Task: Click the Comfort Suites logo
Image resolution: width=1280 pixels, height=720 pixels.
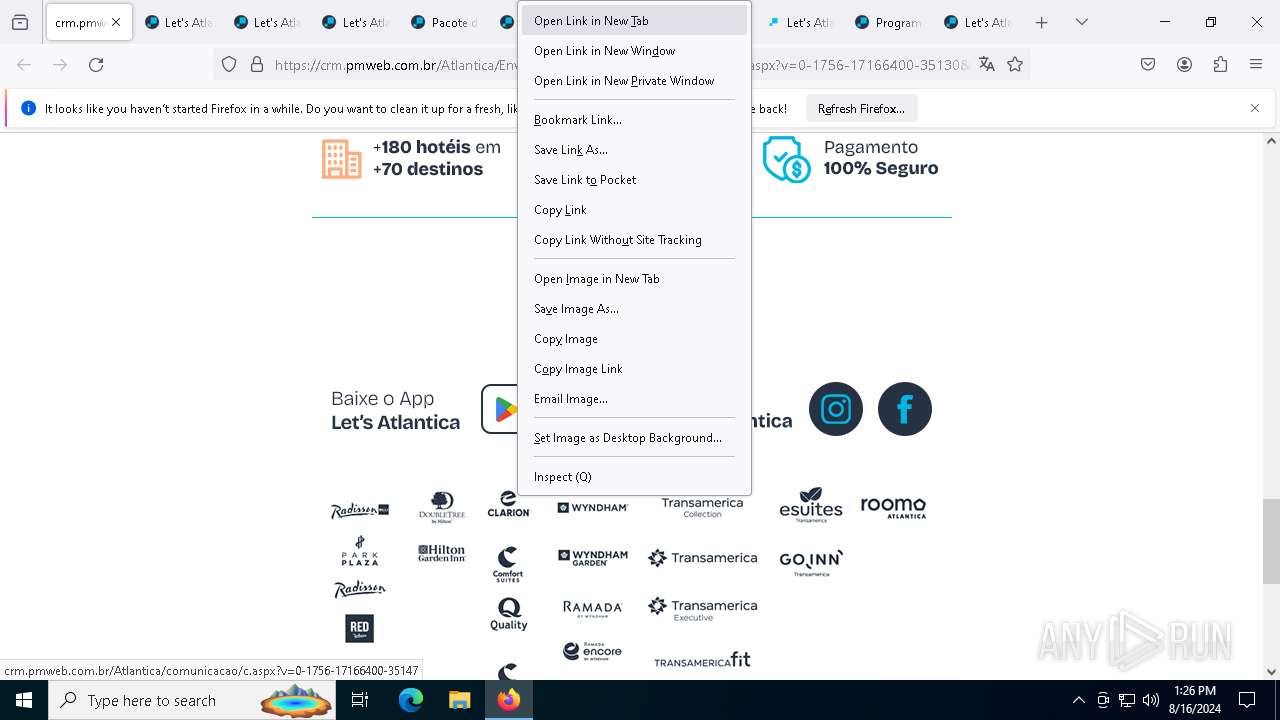Action: pos(508,564)
